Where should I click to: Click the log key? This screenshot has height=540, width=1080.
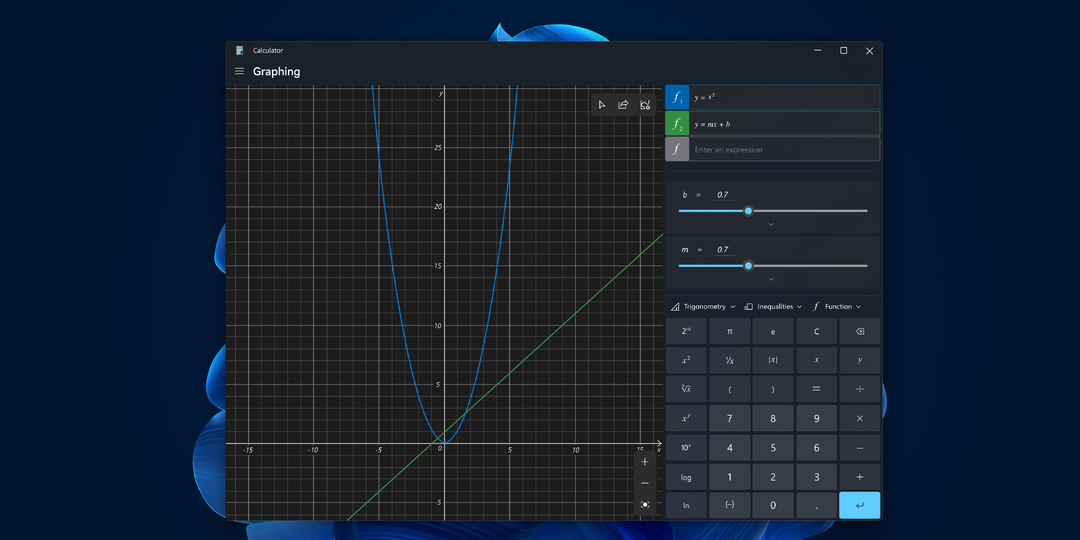pos(686,477)
